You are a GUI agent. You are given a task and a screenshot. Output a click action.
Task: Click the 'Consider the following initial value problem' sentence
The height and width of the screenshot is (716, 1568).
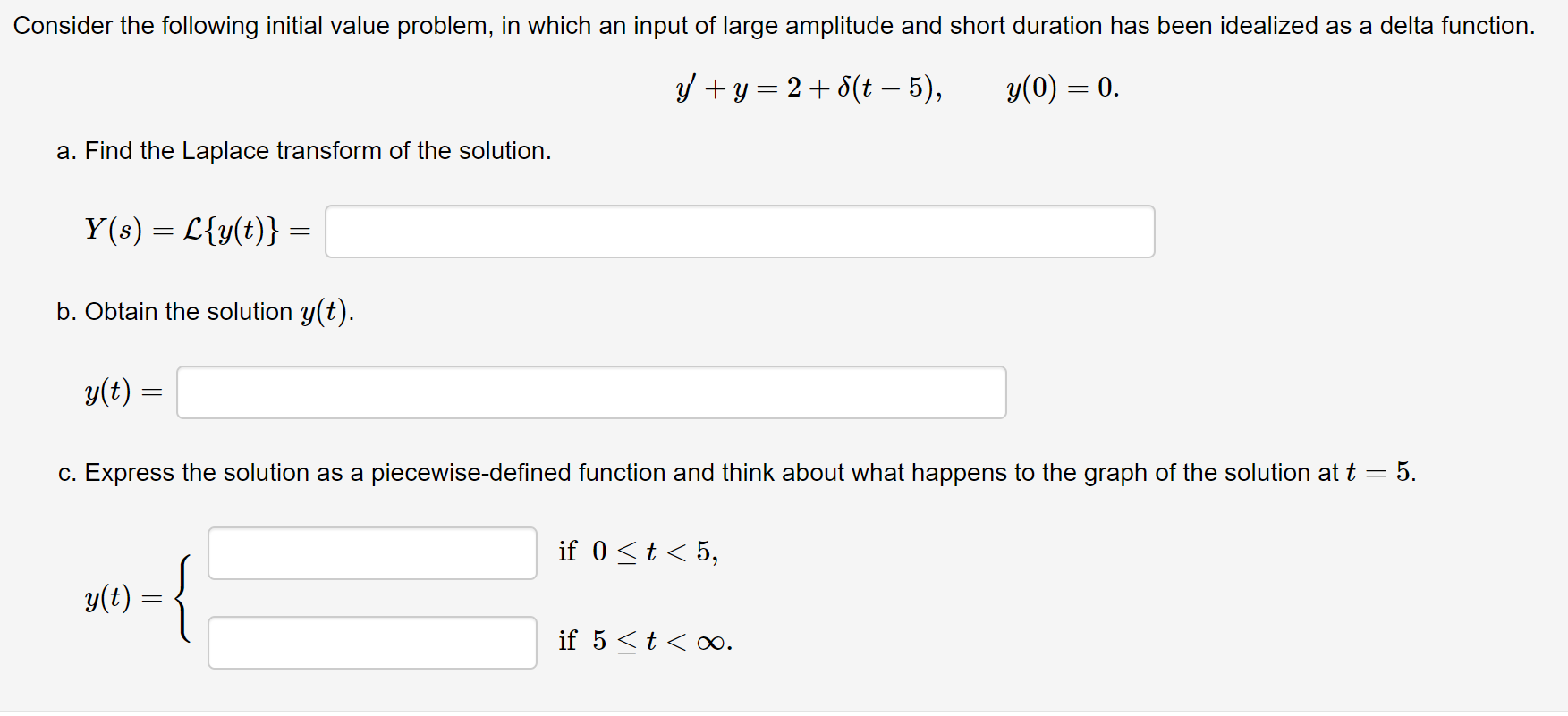(x=774, y=26)
